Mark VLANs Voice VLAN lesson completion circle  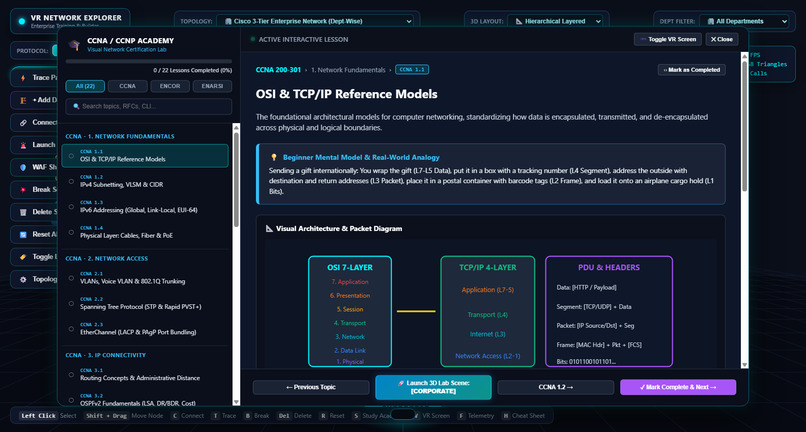[71, 278]
